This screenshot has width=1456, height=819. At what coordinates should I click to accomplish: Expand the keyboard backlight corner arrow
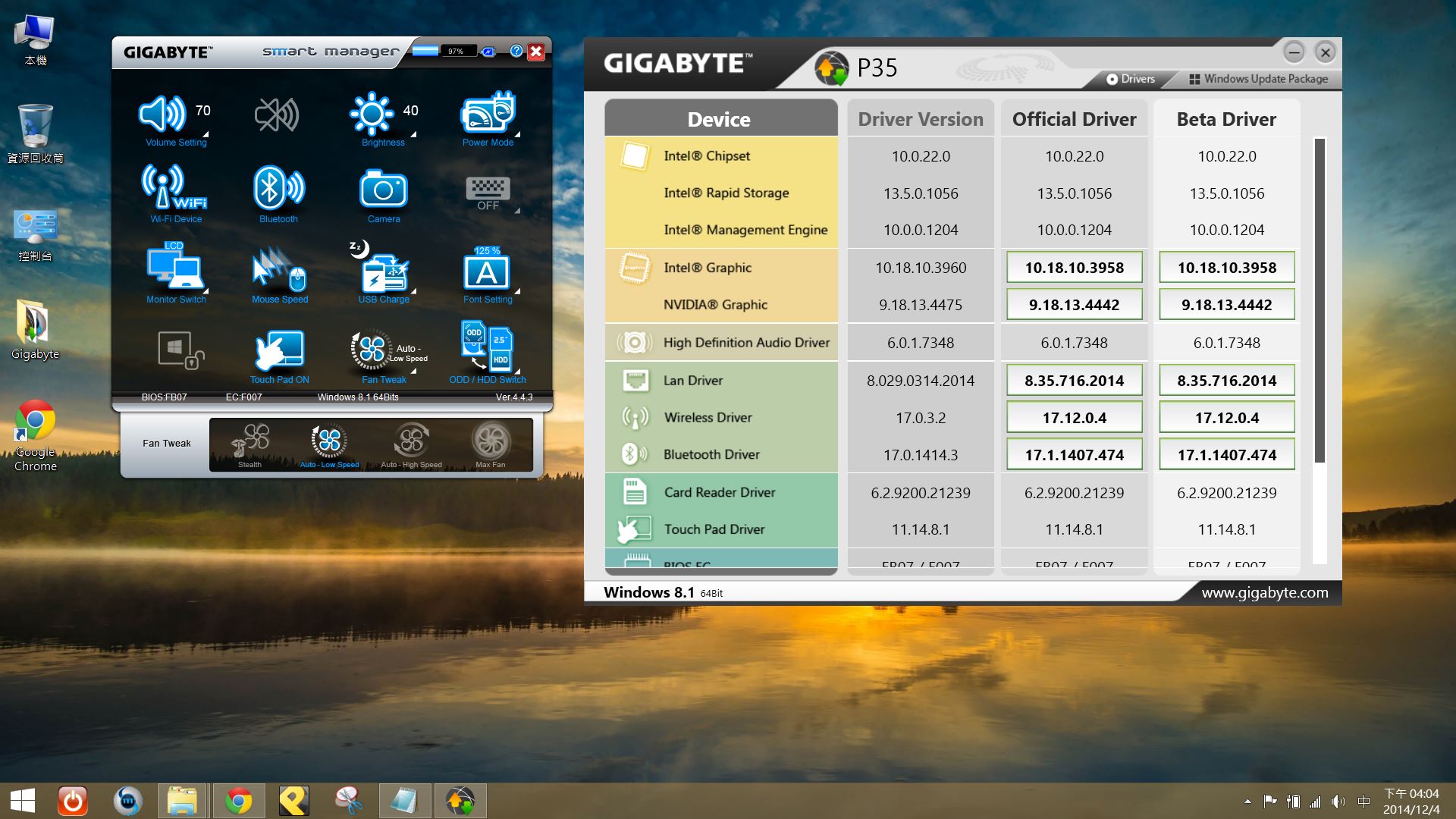517,211
